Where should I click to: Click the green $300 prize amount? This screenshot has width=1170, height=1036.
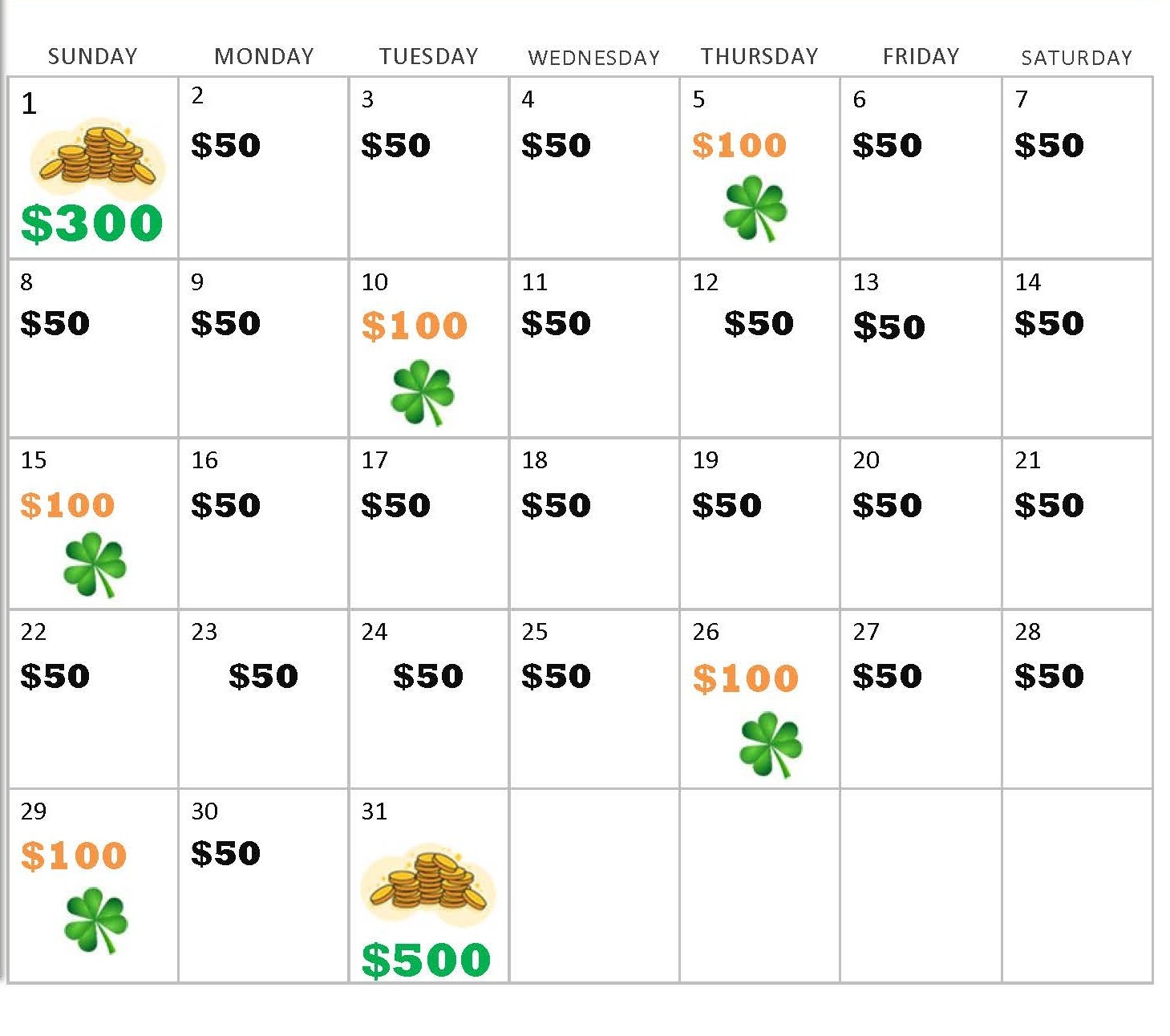pyautogui.click(x=91, y=223)
